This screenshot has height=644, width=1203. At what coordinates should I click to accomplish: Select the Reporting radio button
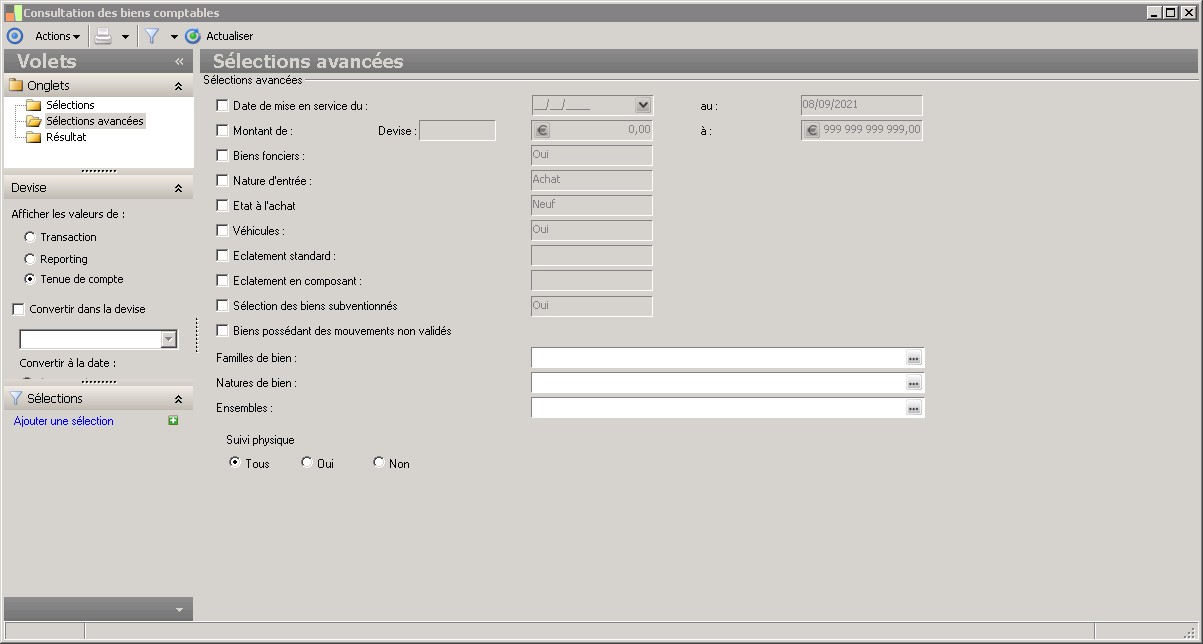30,259
